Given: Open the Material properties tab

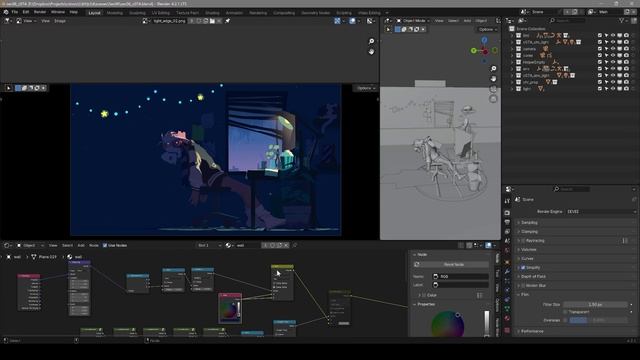Looking at the screenshot, I should click(x=507, y=318).
